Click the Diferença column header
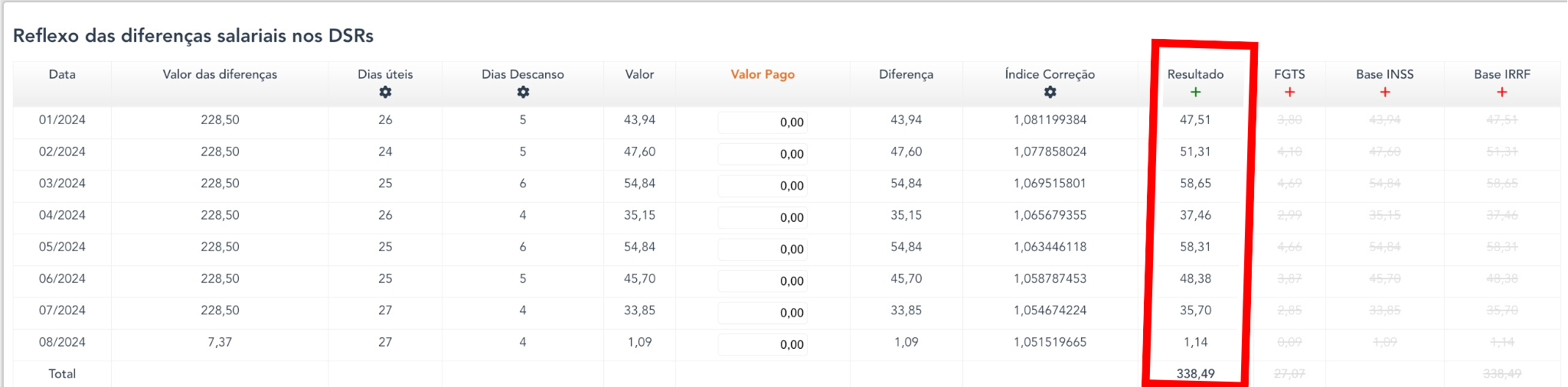The image size is (1568, 387). pos(906,74)
